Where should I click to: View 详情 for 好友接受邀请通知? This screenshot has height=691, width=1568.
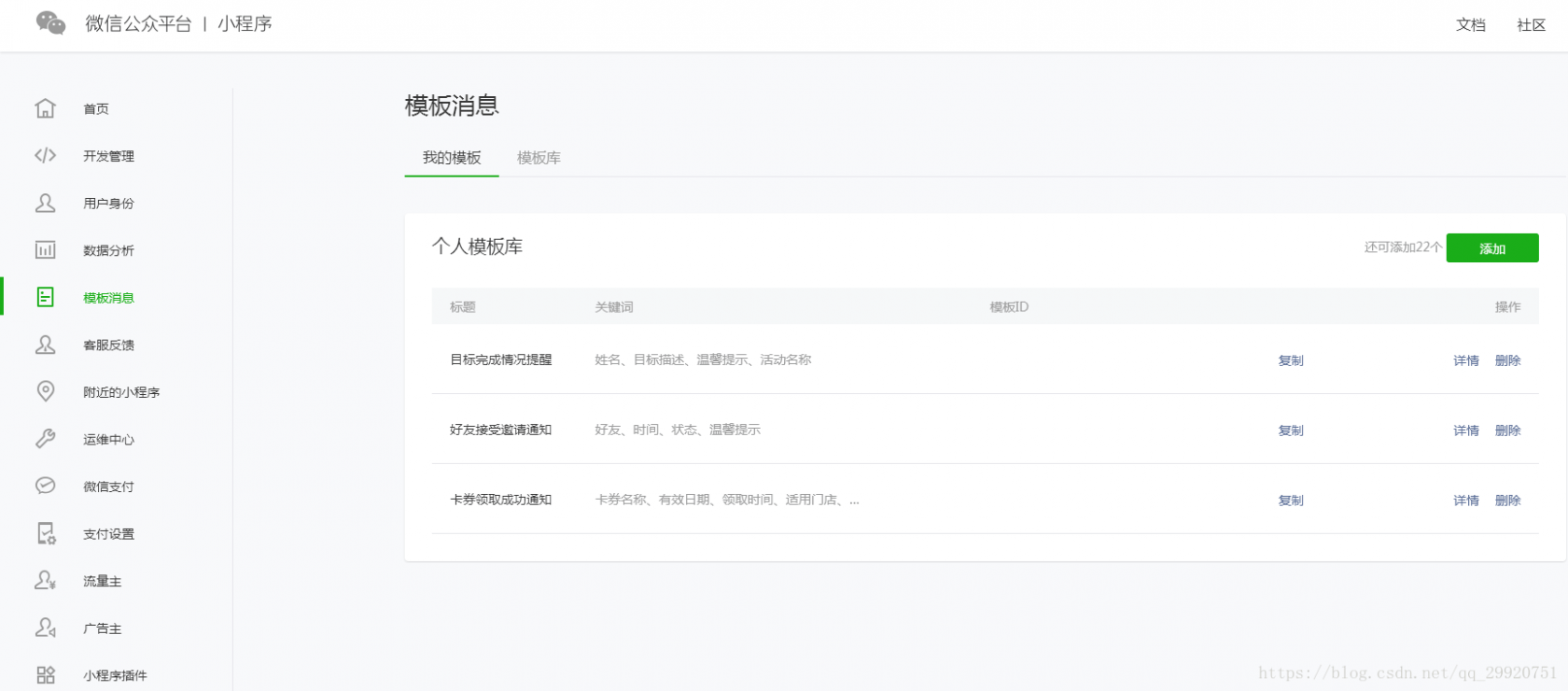(x=1466, y=430)
